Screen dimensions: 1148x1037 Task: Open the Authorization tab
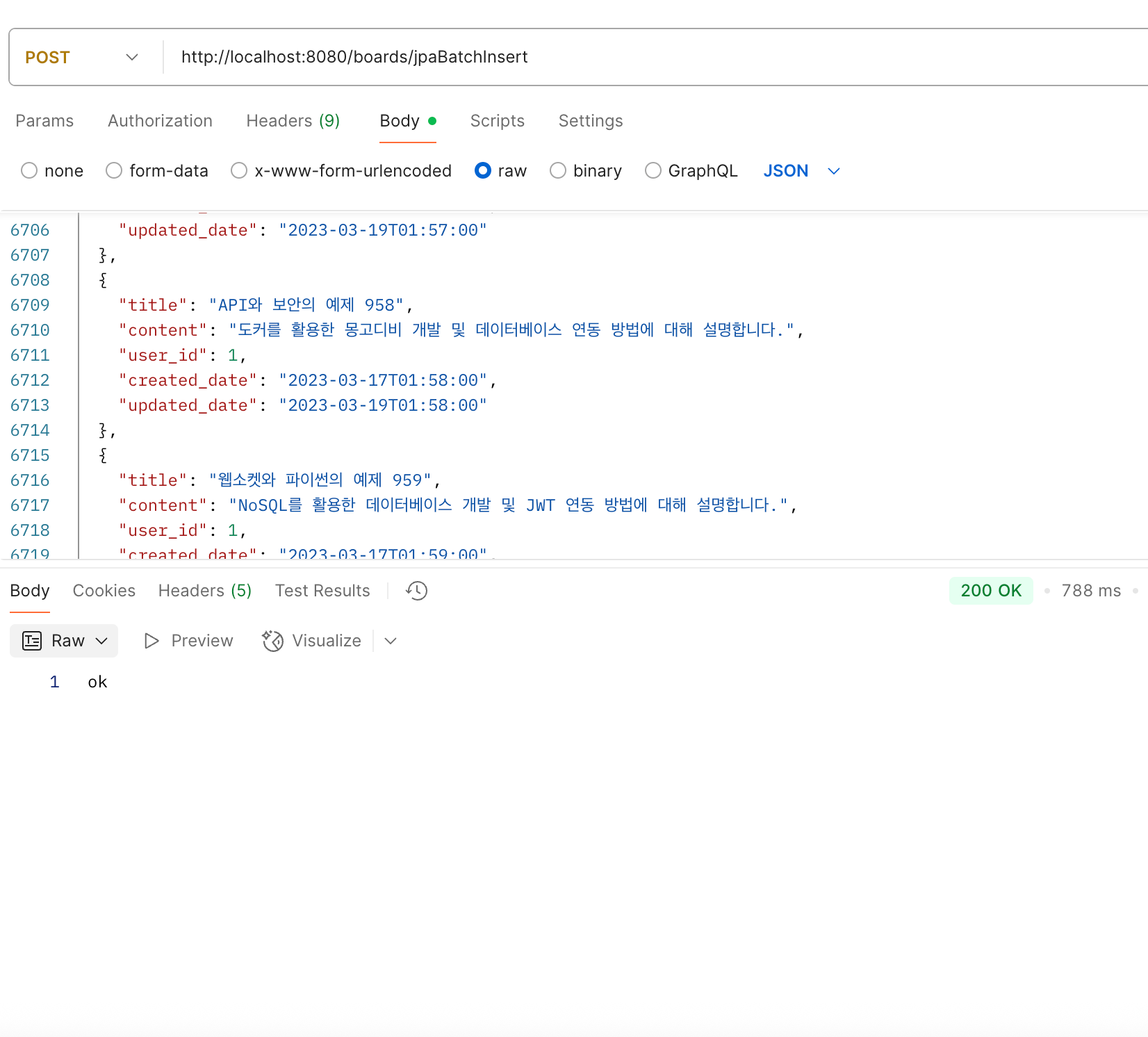tap(160, 121)
